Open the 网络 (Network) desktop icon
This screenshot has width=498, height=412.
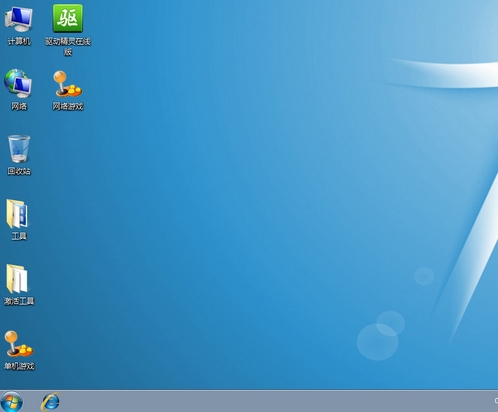click(x=18, y=84)
